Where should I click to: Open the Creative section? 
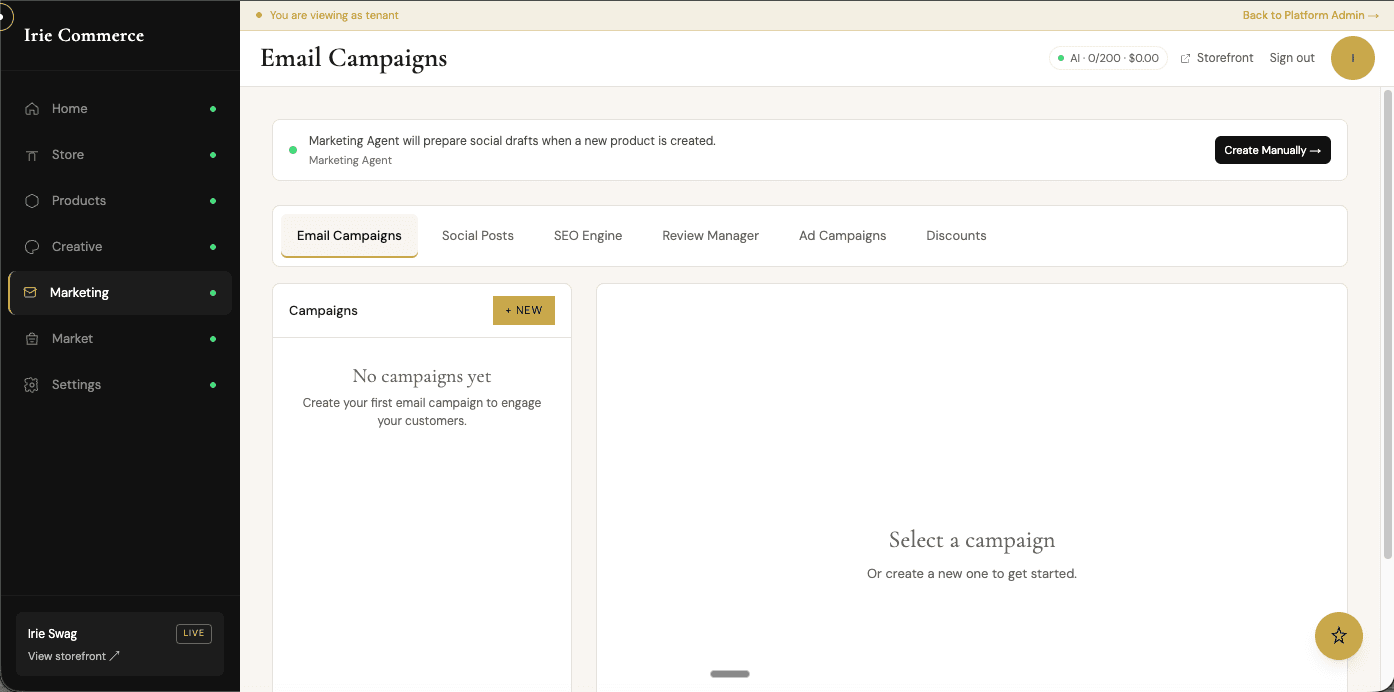click(x=120, y=247)
